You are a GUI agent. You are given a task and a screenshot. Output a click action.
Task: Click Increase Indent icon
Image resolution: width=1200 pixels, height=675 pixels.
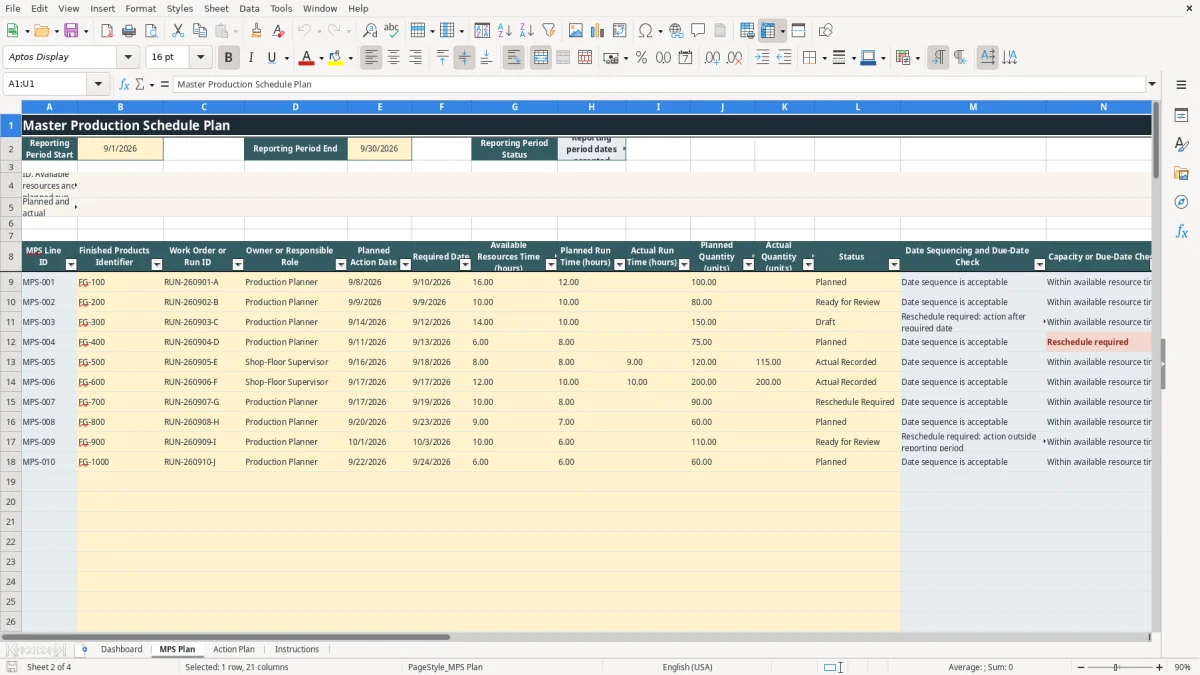762,58
